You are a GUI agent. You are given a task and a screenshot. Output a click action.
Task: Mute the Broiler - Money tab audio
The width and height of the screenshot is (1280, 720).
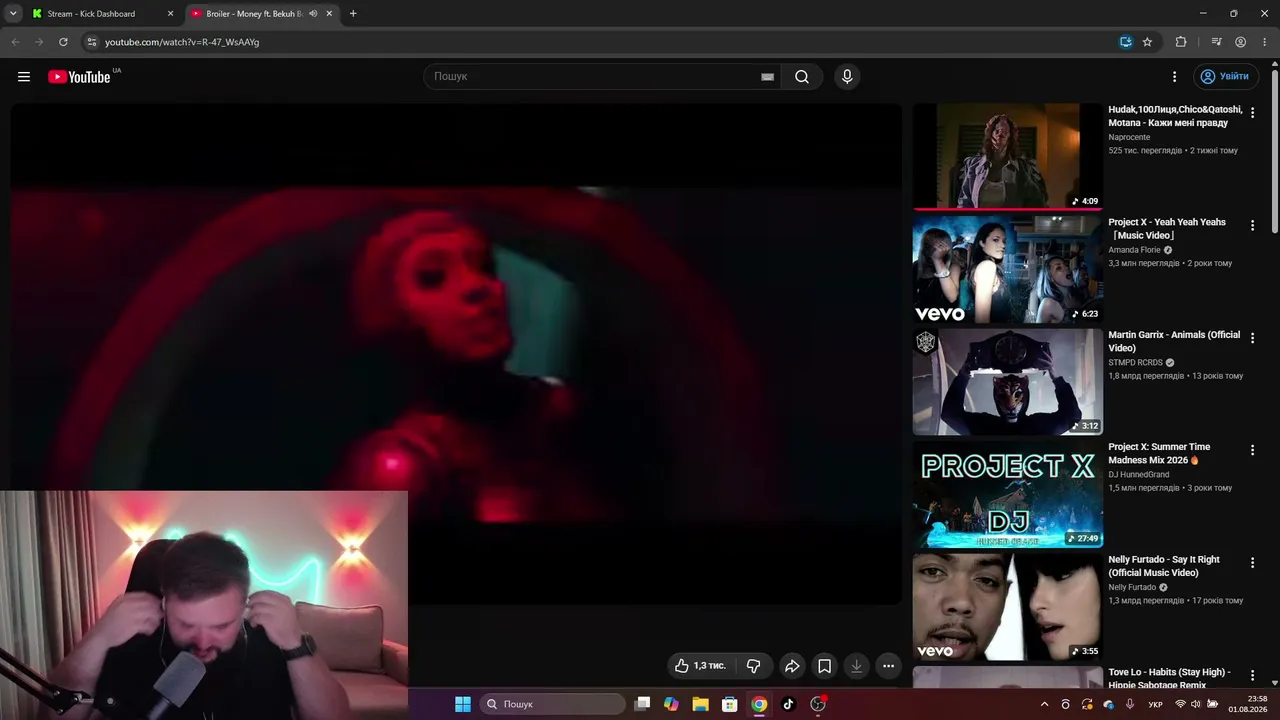[x=313, y=14]
